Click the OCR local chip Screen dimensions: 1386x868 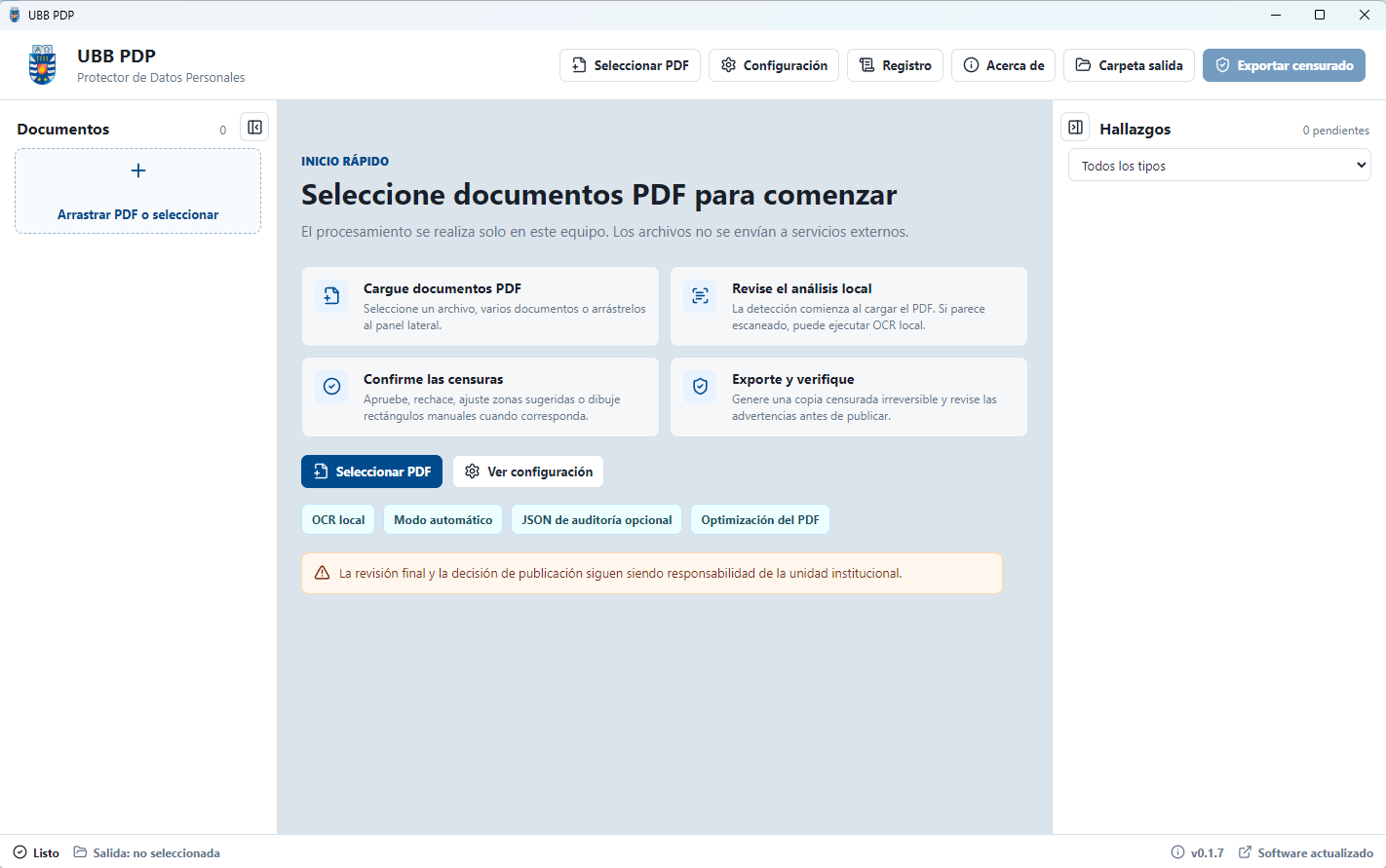point(338,520)
